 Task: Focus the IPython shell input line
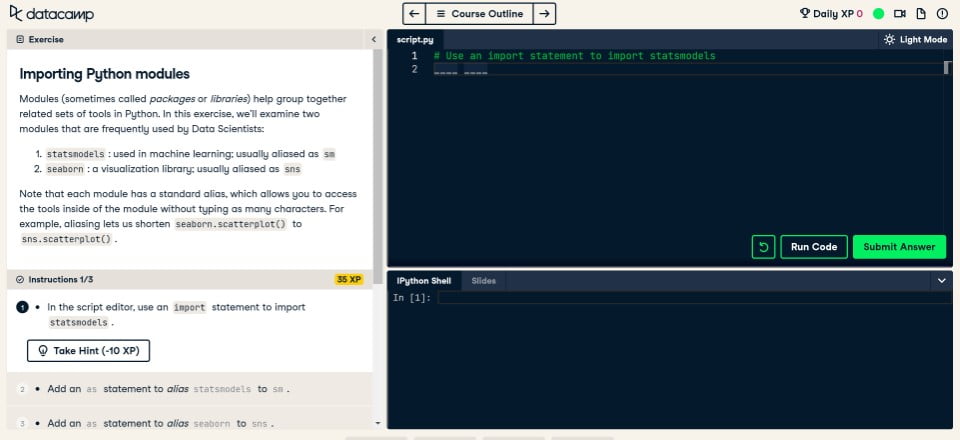(x=695, y=298)
